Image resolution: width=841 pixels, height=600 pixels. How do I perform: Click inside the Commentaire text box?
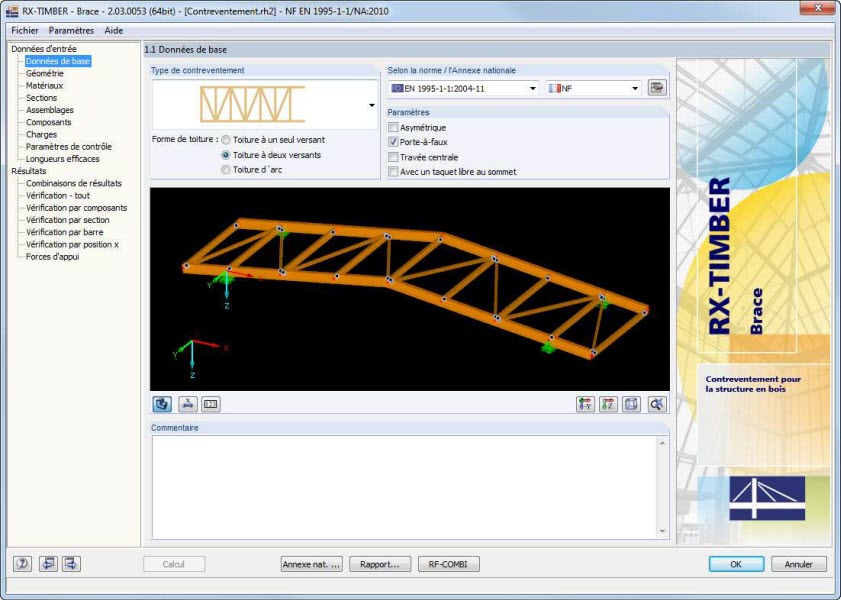(x=405, y=486)
